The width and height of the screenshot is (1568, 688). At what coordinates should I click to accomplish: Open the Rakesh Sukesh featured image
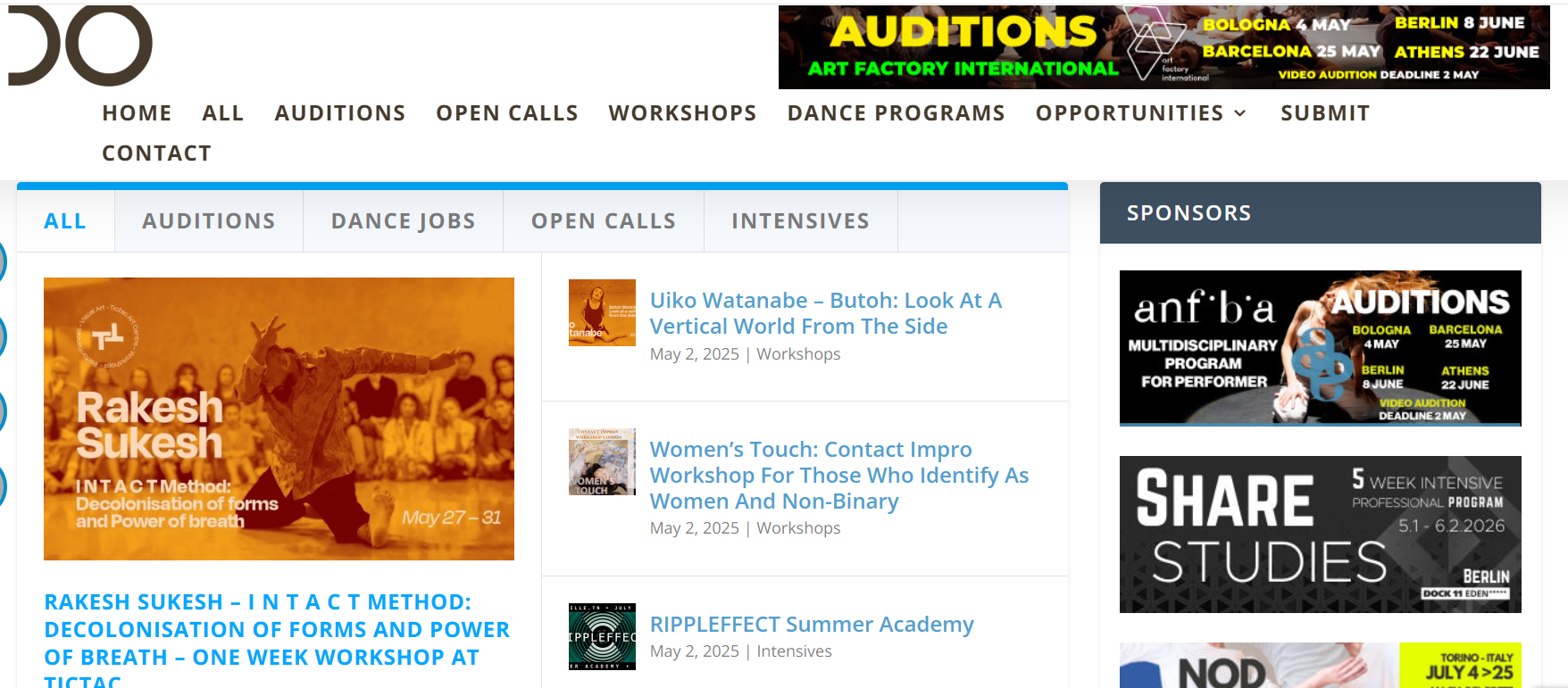[279, 419]
